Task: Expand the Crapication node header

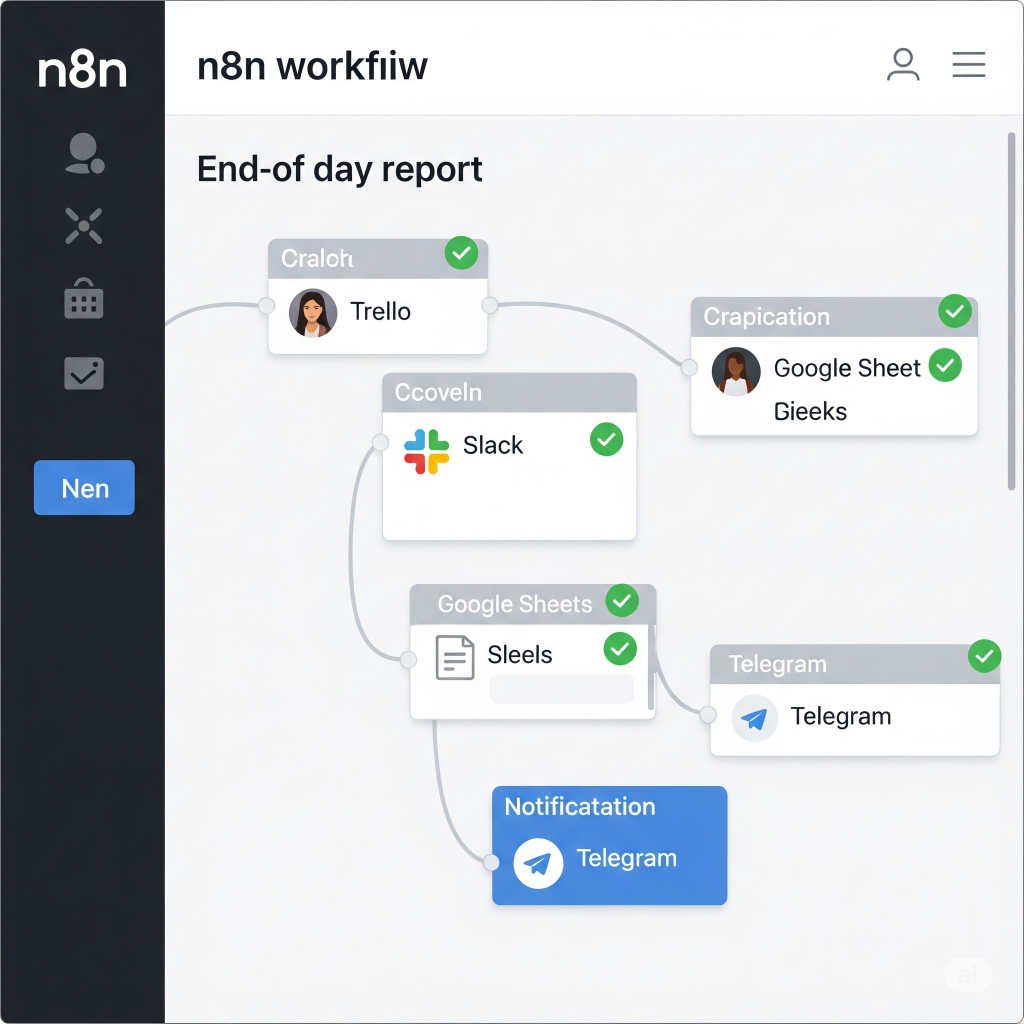Action: pos(766,317)
